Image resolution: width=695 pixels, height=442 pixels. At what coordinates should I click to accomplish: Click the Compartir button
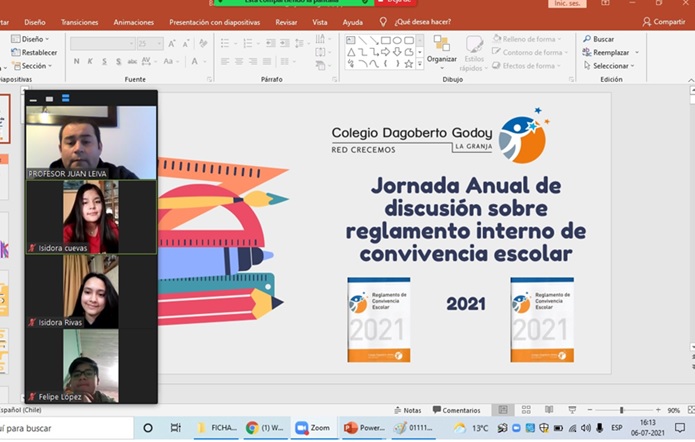[664, 22]
